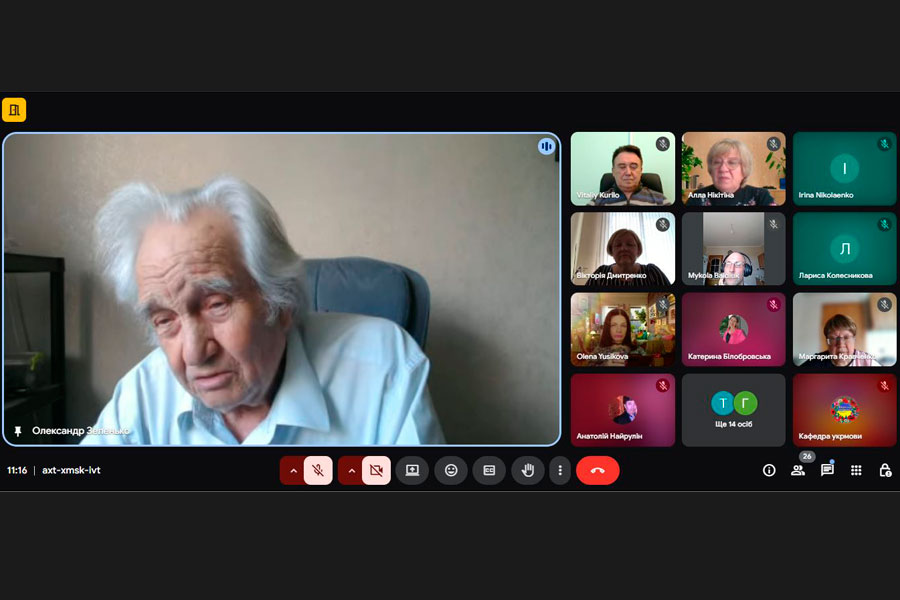Show participants list people icon
Viewport: 900px width, 600px height.
coord(798,471)
